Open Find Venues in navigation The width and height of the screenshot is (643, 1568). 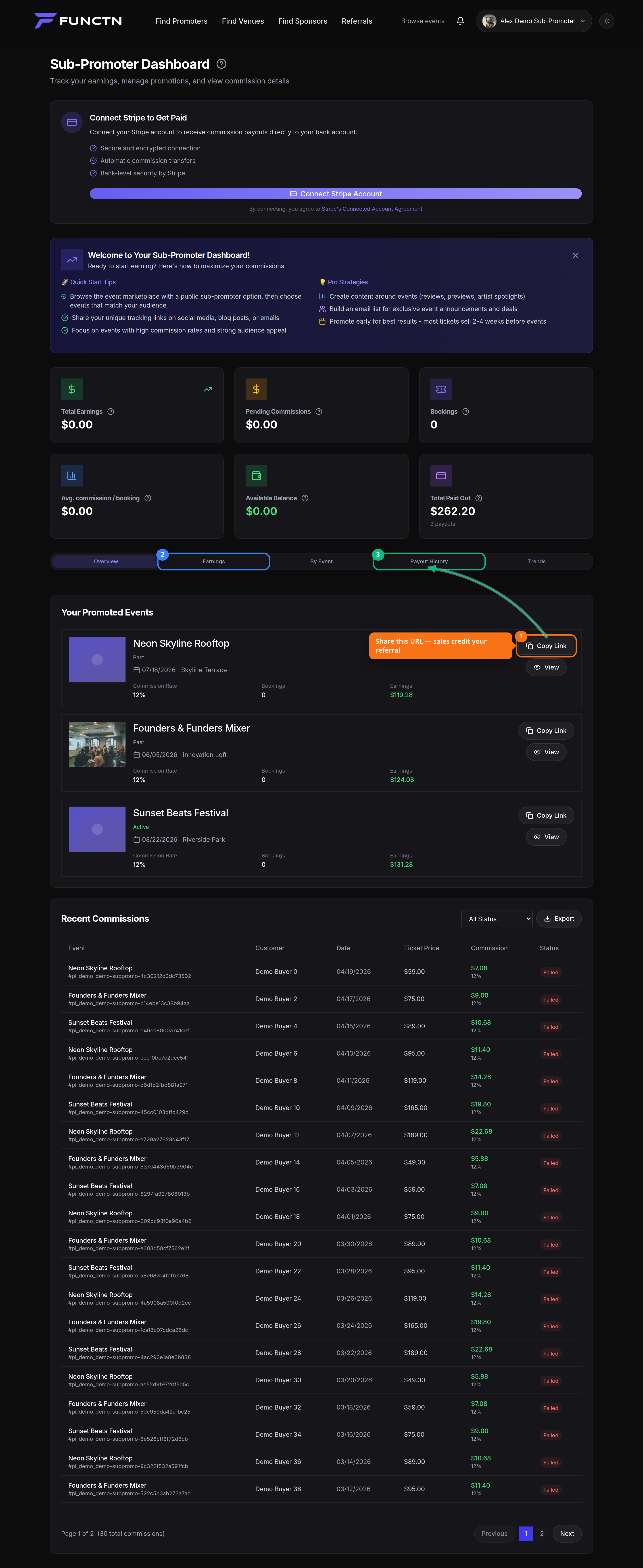coord(243,21)
